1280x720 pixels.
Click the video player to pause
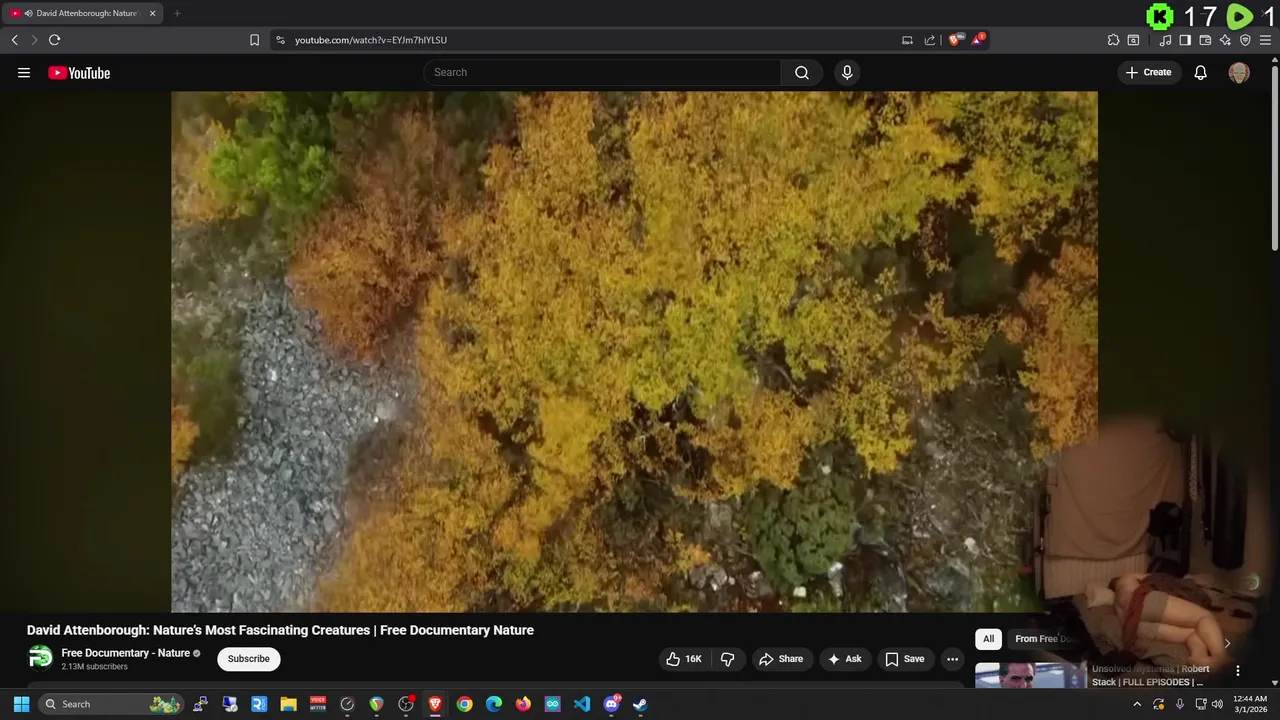click(x=634, y=351)
